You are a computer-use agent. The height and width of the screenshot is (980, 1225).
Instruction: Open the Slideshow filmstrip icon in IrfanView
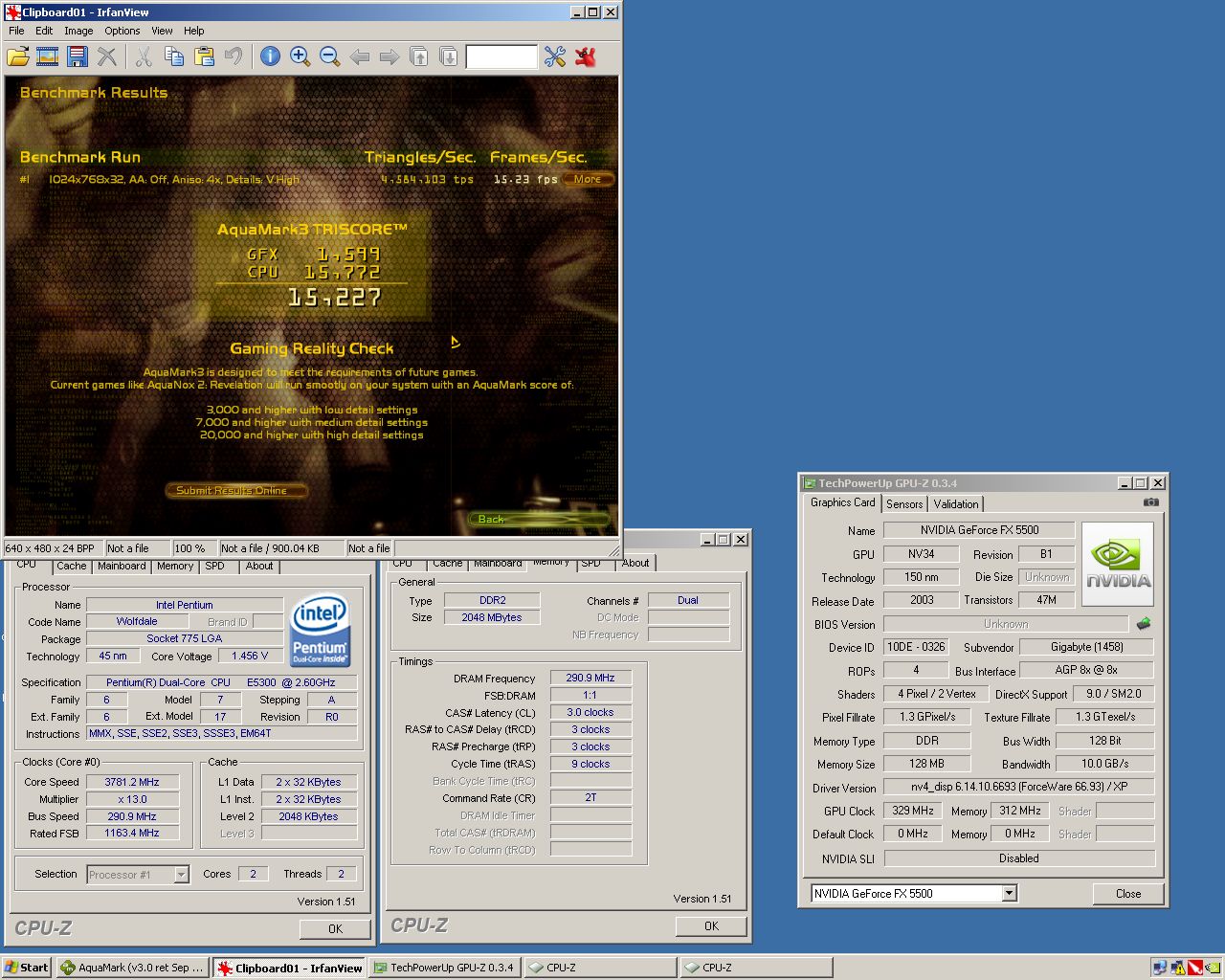pos(47,56)
